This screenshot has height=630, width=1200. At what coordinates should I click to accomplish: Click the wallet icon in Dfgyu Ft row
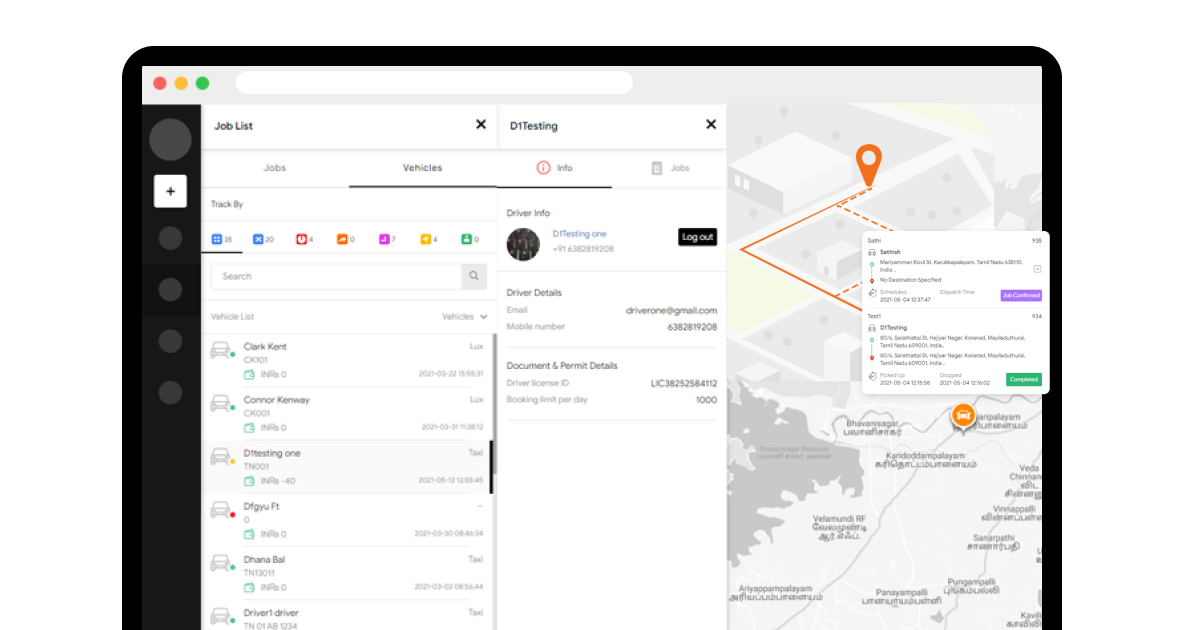point(249,534)
